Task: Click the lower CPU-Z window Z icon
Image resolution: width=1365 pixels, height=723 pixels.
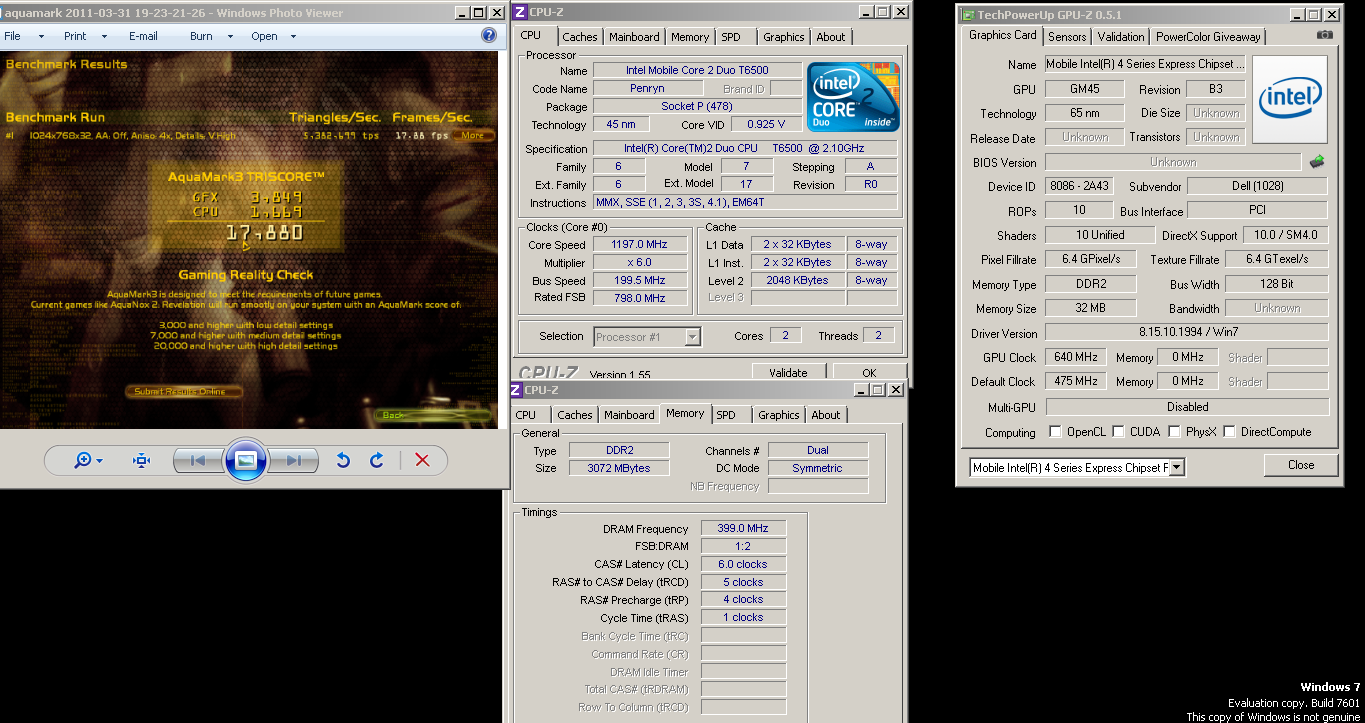Action: click(516, 389)
